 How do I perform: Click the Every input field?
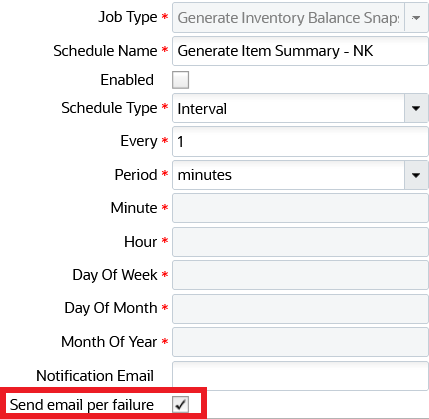tap(300, 141)
